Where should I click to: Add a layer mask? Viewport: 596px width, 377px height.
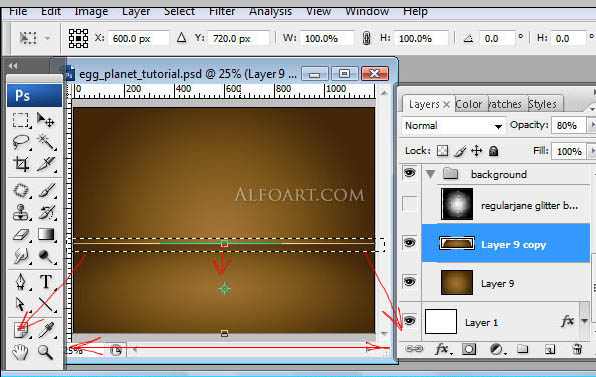coord(469,349)
